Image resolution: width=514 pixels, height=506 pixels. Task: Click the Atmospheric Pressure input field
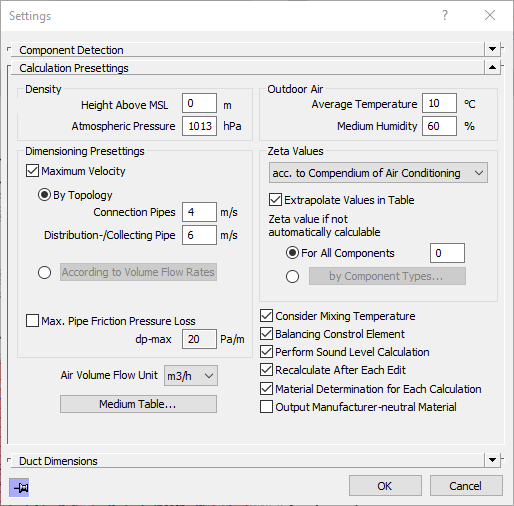click(199, 126)
